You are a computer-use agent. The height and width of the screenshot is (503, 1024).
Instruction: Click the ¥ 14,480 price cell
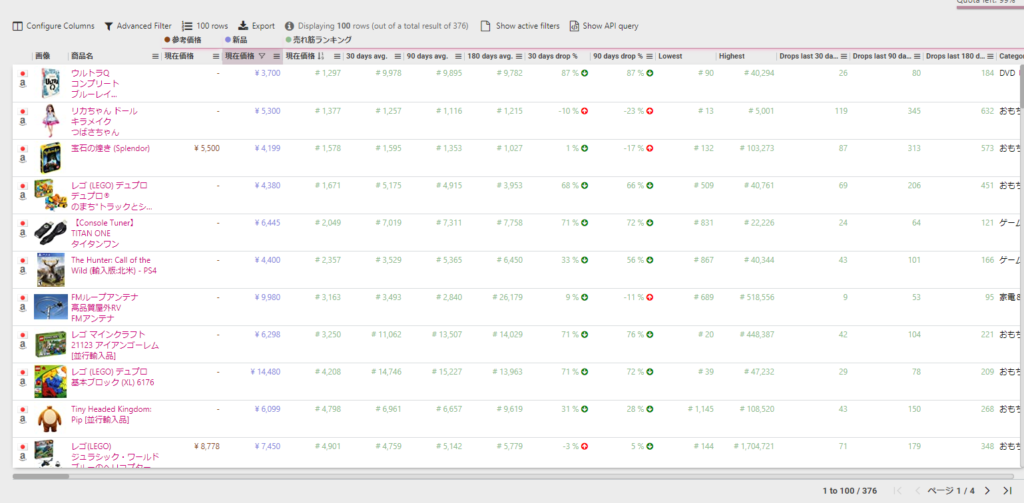pos(265,372)
